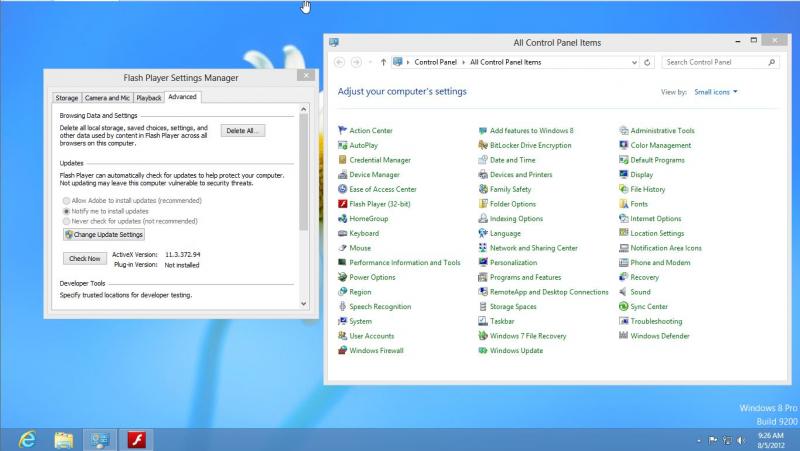Open File Explorer from the taskbar
Screen dimensions: 800x451
64,440
